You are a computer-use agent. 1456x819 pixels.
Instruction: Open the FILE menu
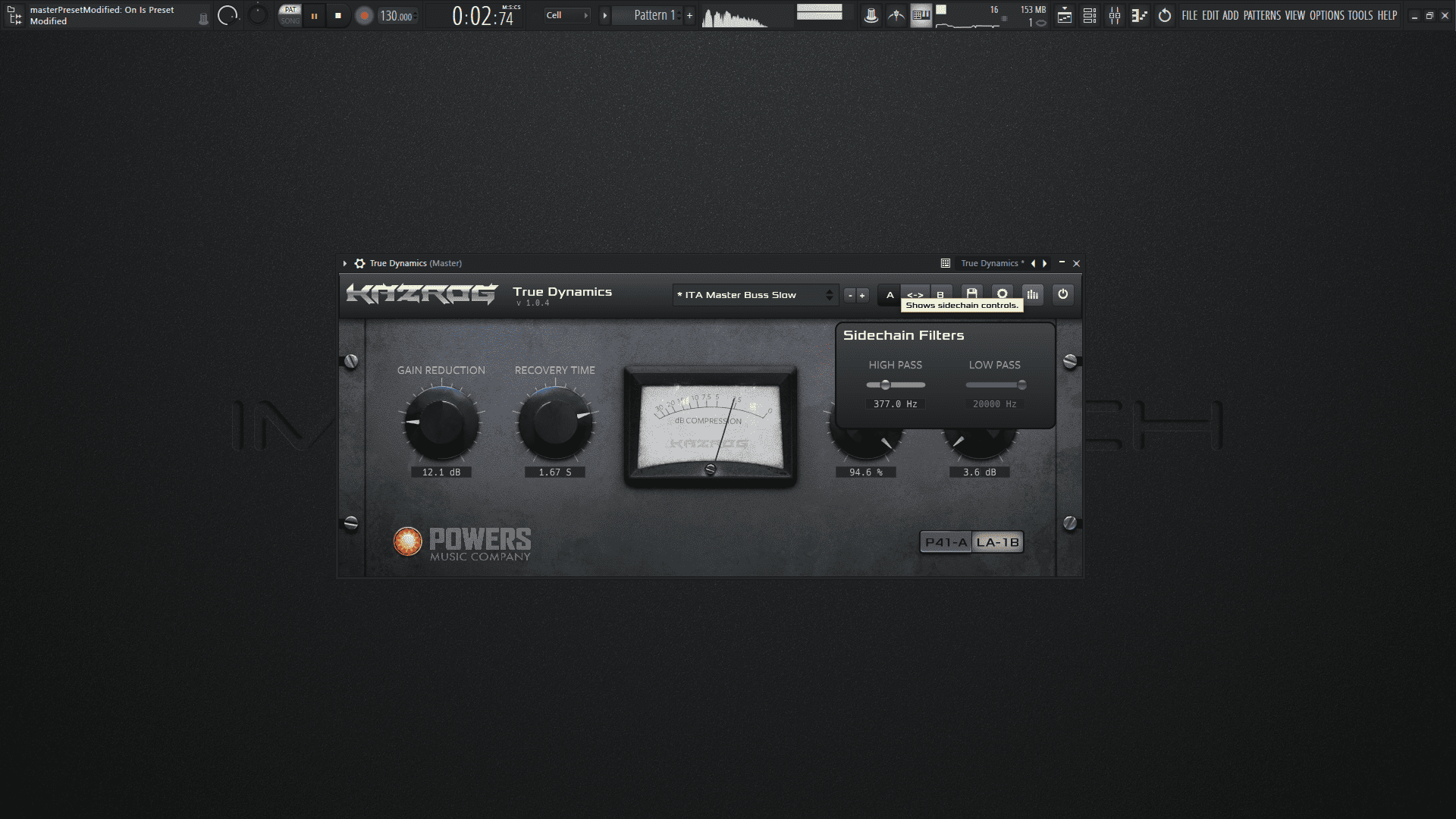(x=1189, y=15)
